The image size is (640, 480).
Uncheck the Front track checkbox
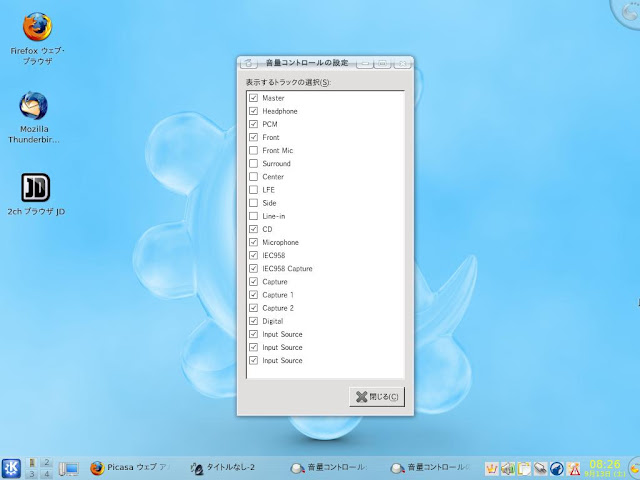click(253, 137)
